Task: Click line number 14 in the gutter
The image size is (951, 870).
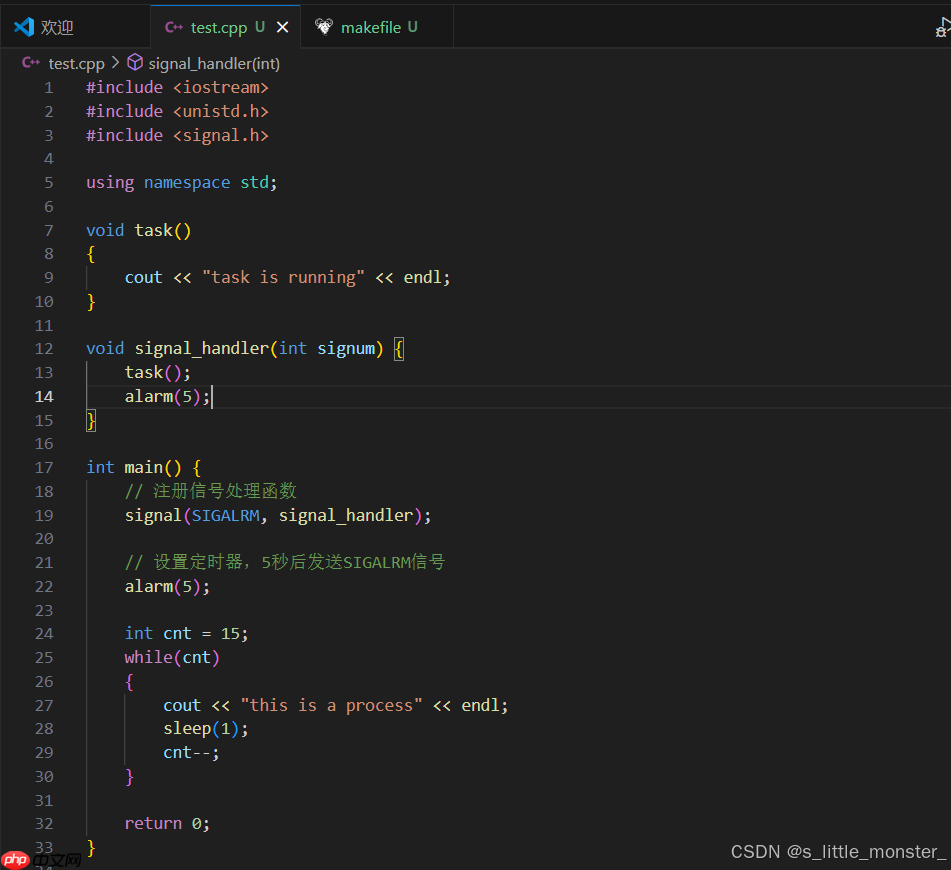Action: (x=44, y=397)
